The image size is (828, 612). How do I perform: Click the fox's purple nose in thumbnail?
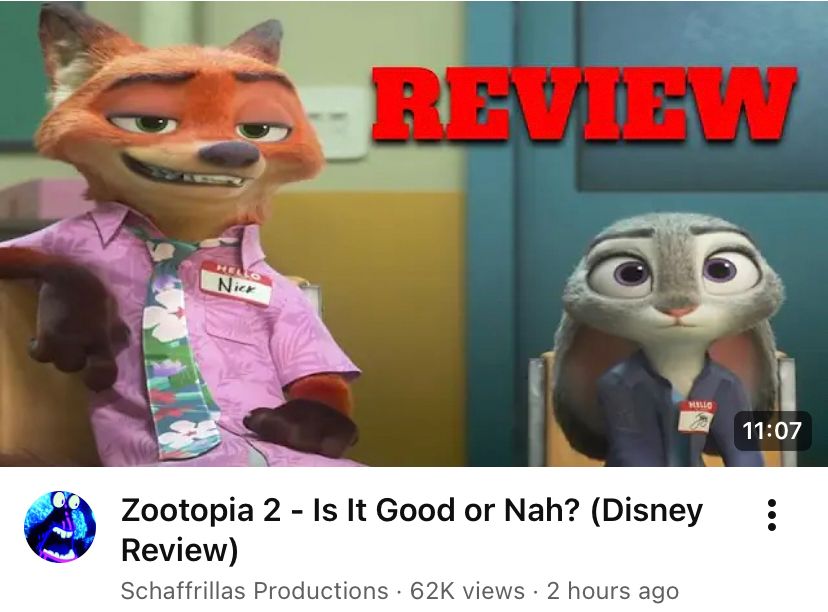[x=231, y=153]
